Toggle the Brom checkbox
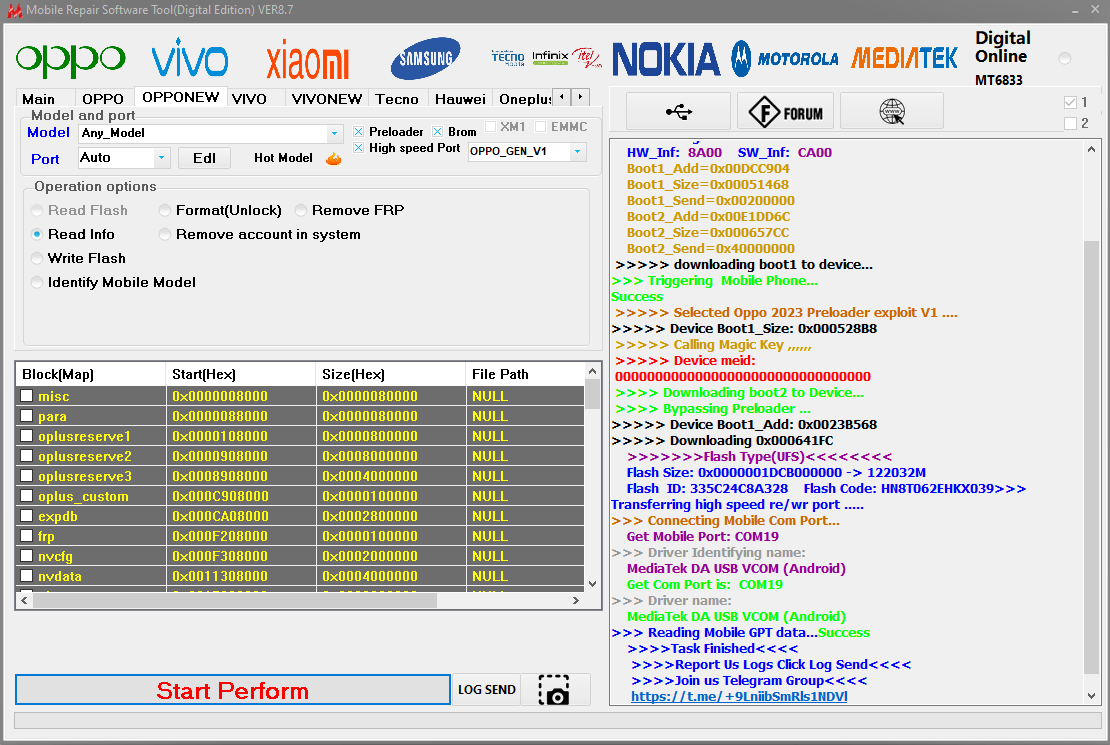The height and width of the screenshot is (745, 1110). pos(437,132)
